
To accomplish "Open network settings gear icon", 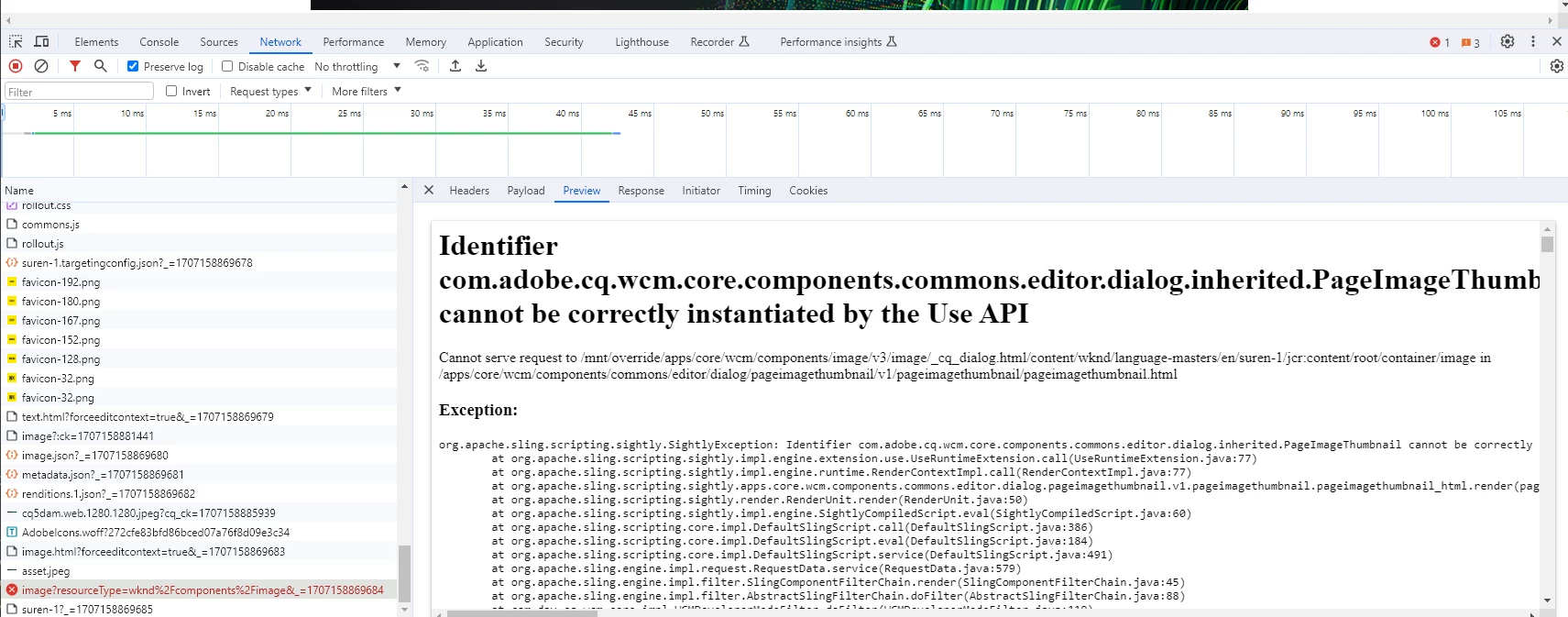I will coord(1556,66).
